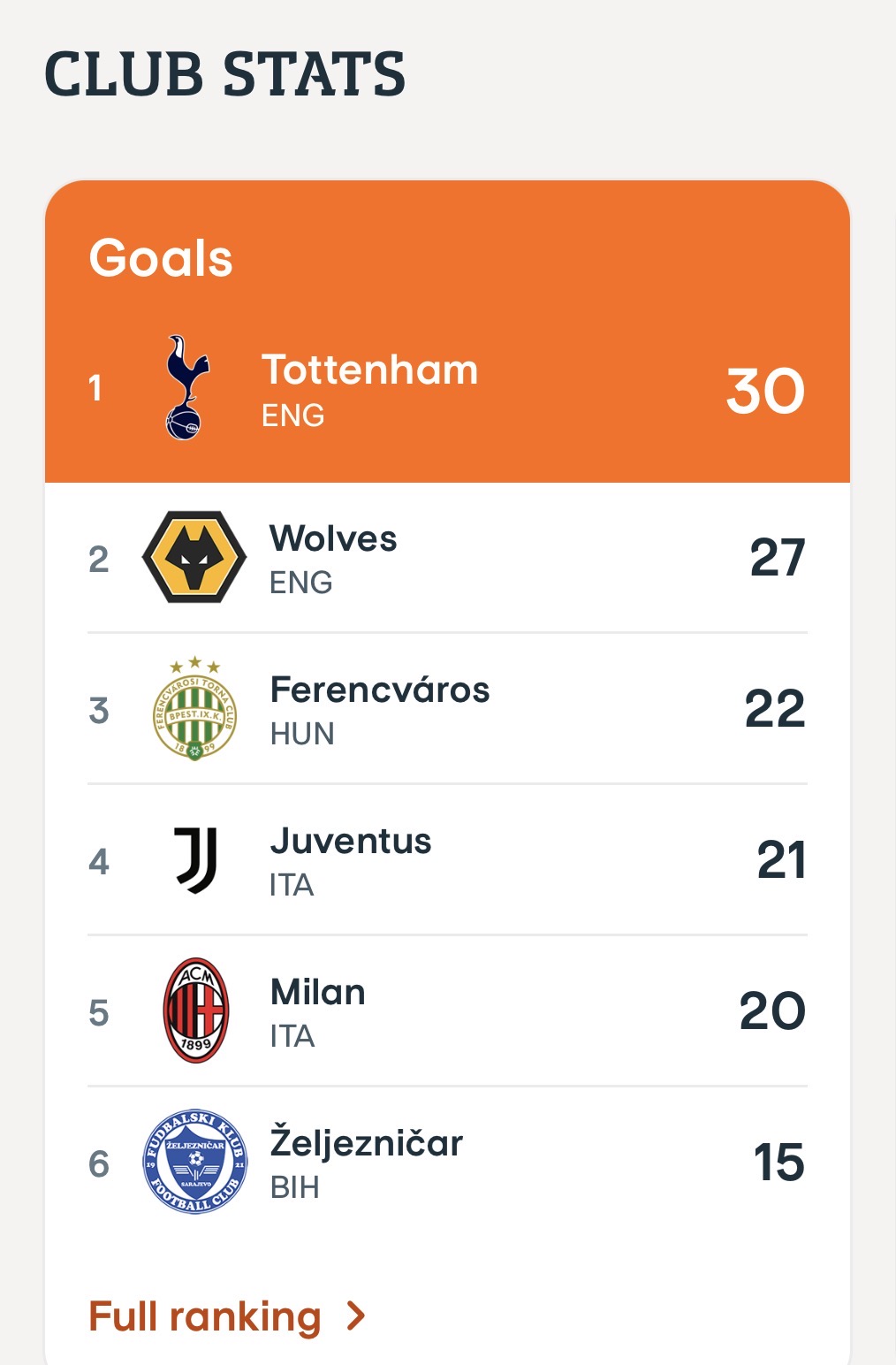
Task: Click Tottenham's 30 goals value
Action: coord(765,391)
